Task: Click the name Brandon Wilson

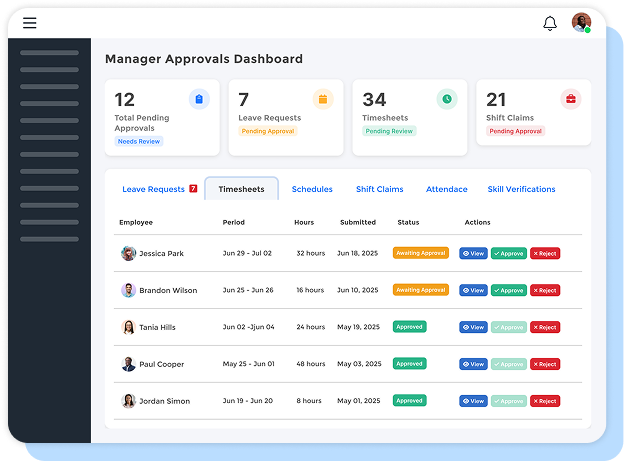Action: click(x=168, y=291)
